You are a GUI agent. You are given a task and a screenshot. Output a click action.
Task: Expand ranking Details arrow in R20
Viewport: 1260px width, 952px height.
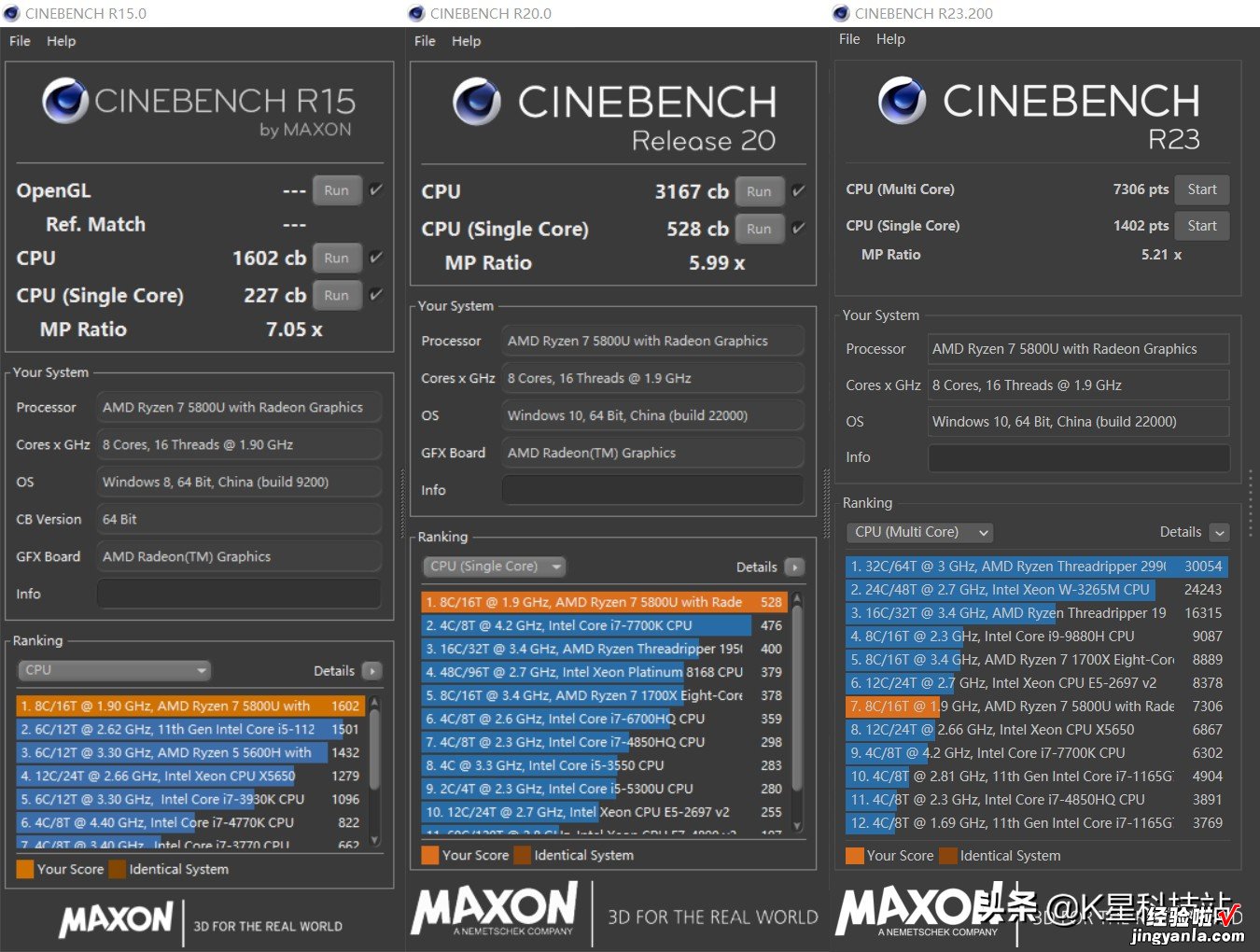[x=794, y=567]
